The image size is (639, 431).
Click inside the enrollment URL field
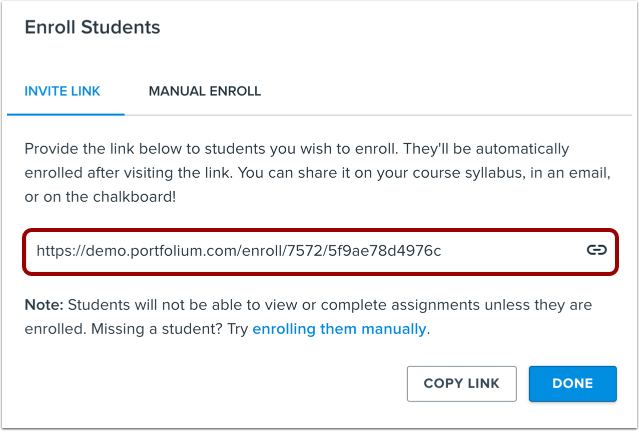(x=300, y=251)
